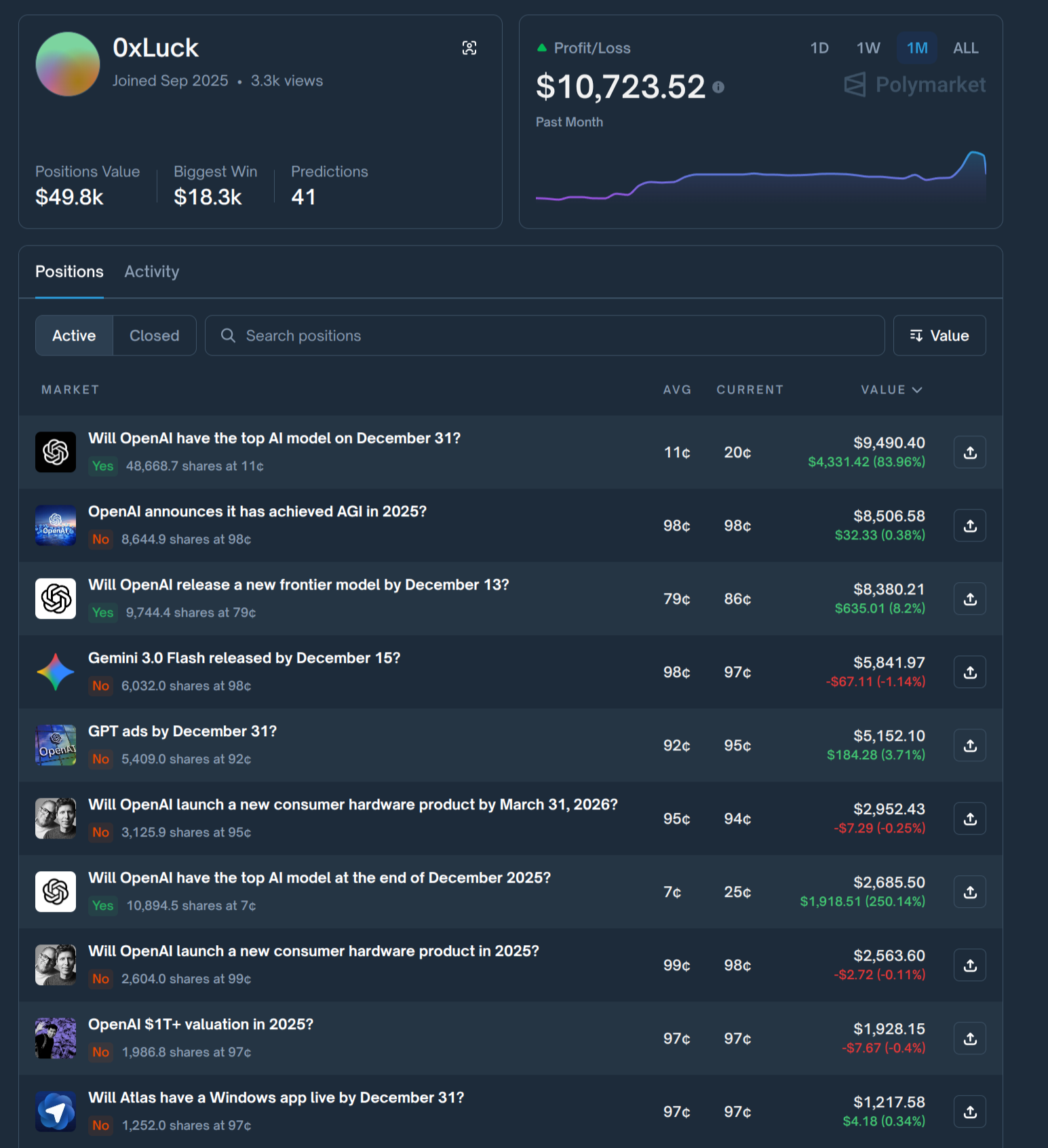Share the 'top AI model on December 31' position
Viewport: 1048px width, 1148px height.
pyautogui.click(x=970, y=453)
